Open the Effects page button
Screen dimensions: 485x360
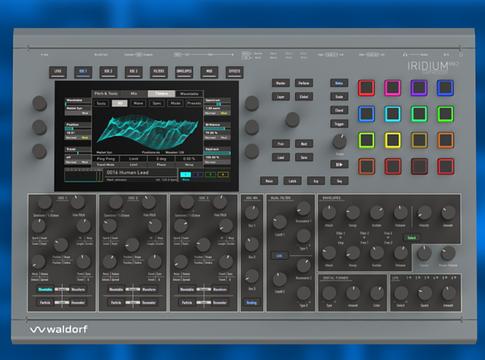pos(234,72)
